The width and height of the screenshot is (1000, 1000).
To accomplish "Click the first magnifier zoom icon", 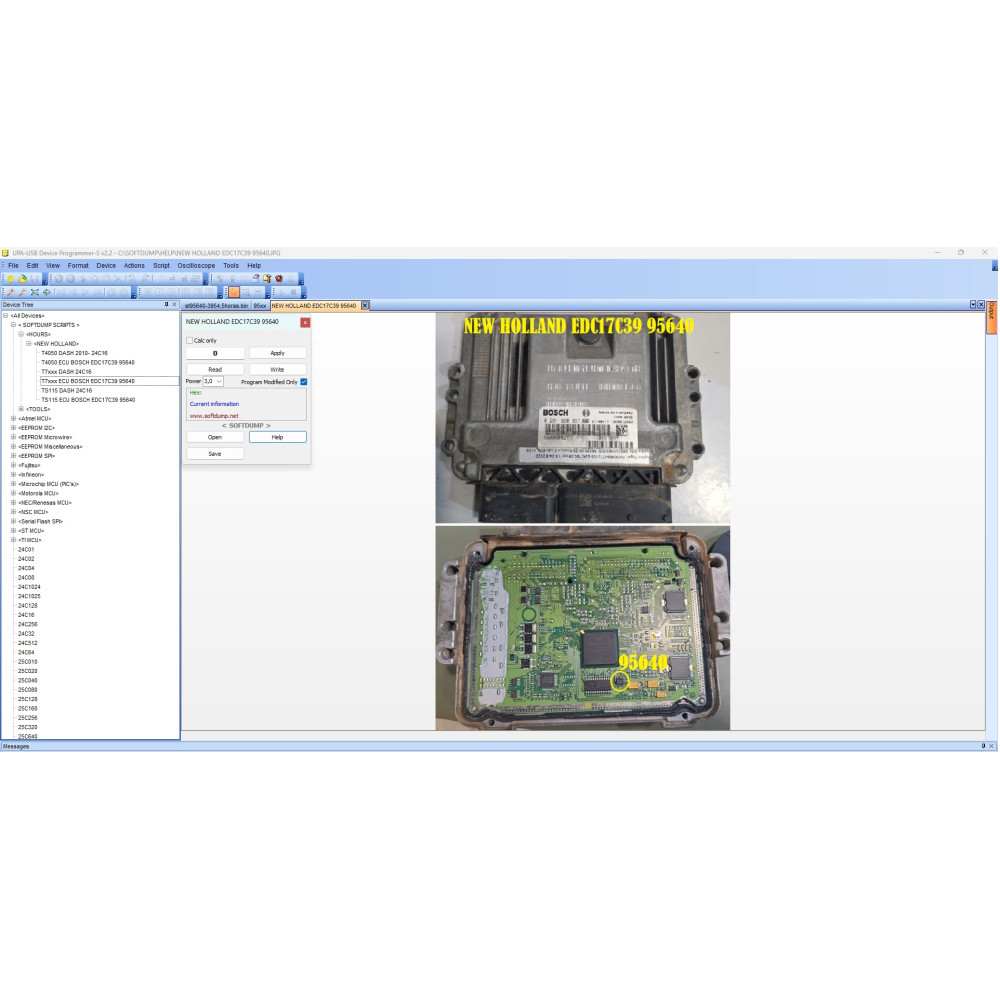I will coord(10,292).
